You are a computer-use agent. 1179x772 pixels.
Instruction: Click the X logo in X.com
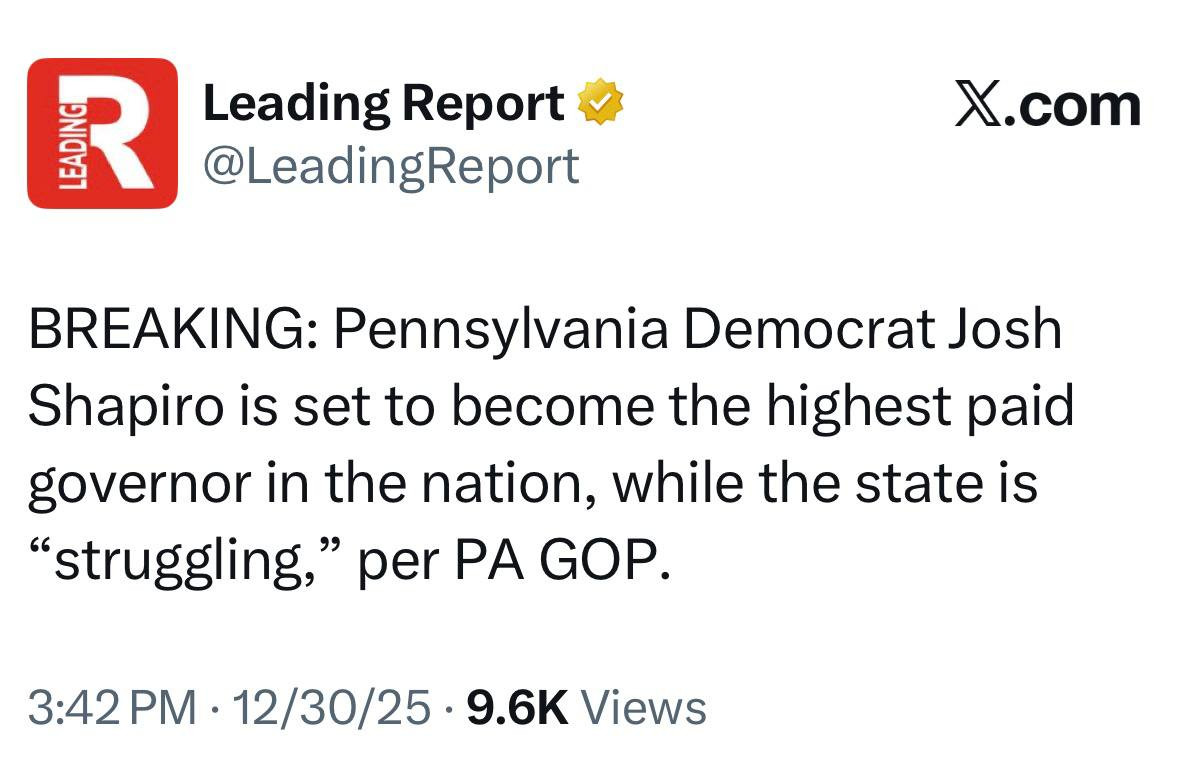click(x=979, y=106)
